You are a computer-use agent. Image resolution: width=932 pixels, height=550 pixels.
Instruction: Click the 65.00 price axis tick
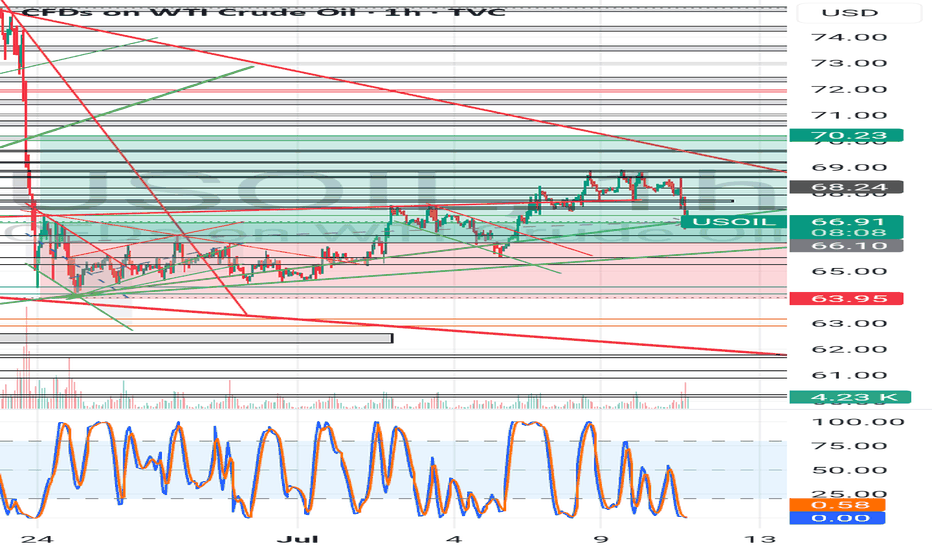[849, 271]
